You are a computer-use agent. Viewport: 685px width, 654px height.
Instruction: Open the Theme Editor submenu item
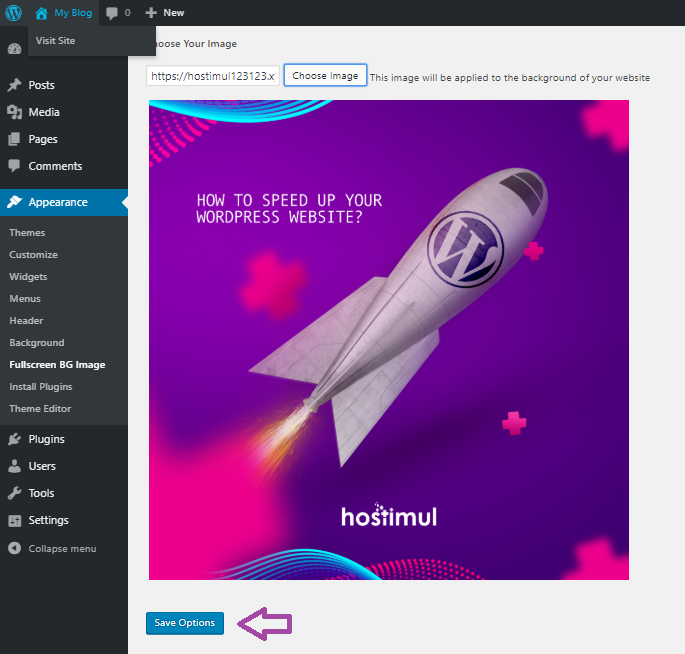pos(40,409)
